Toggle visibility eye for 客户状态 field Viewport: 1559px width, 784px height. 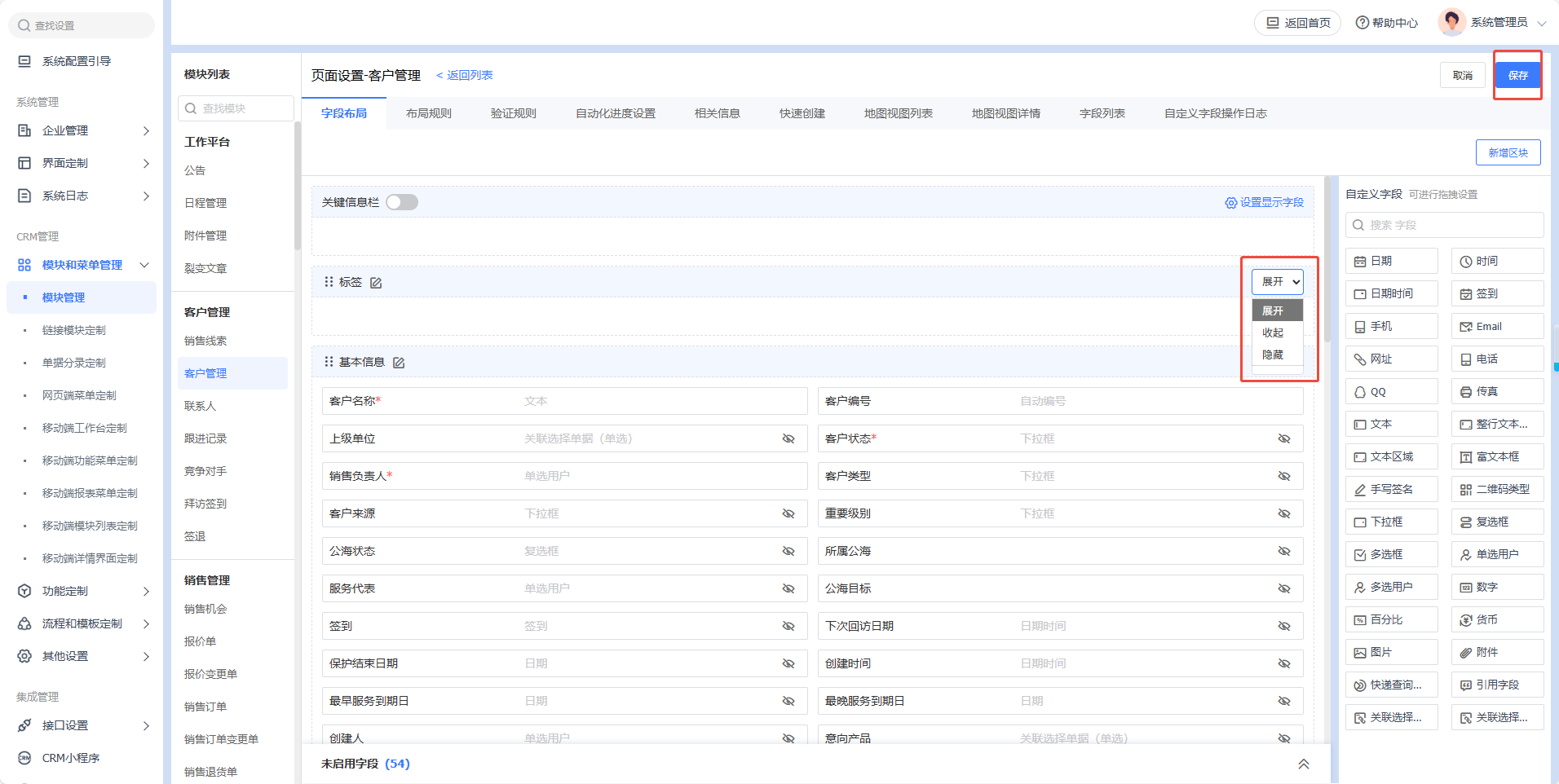1284,438
